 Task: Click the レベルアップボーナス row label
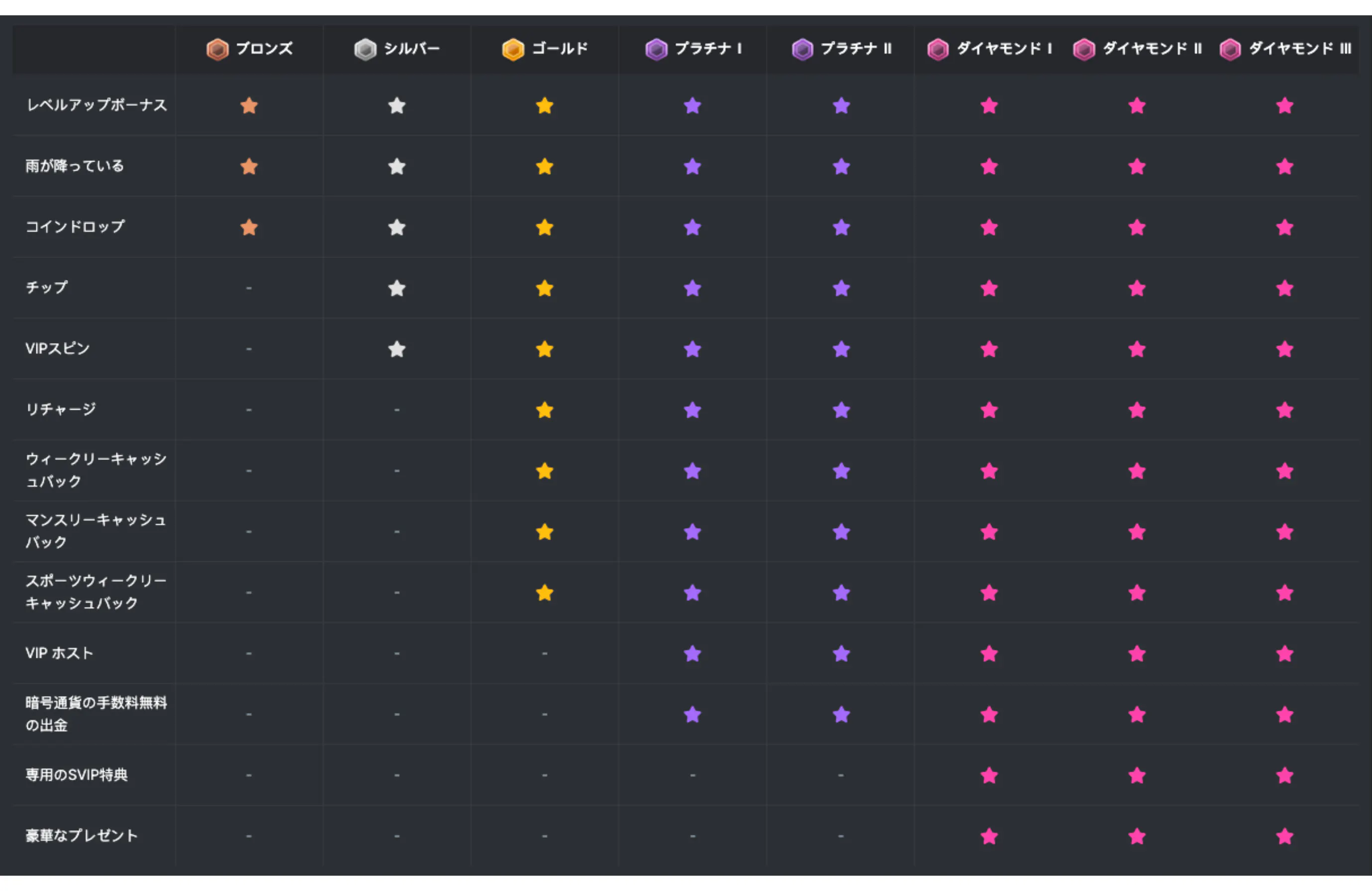(x=97, y=105)
